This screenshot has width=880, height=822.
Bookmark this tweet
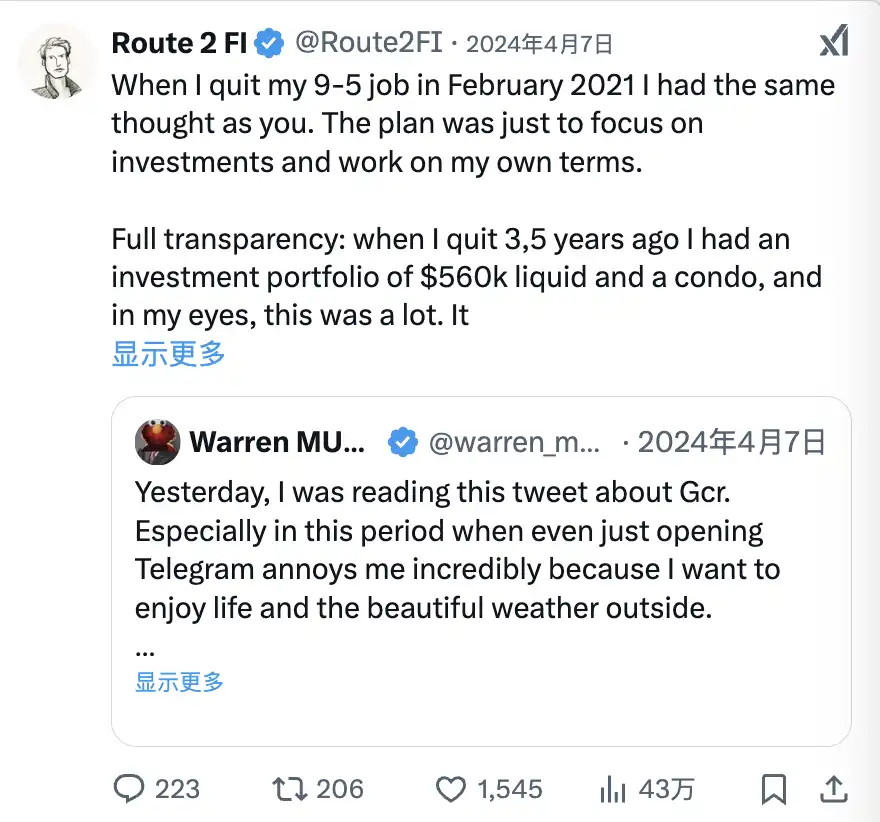pos(773,789)
